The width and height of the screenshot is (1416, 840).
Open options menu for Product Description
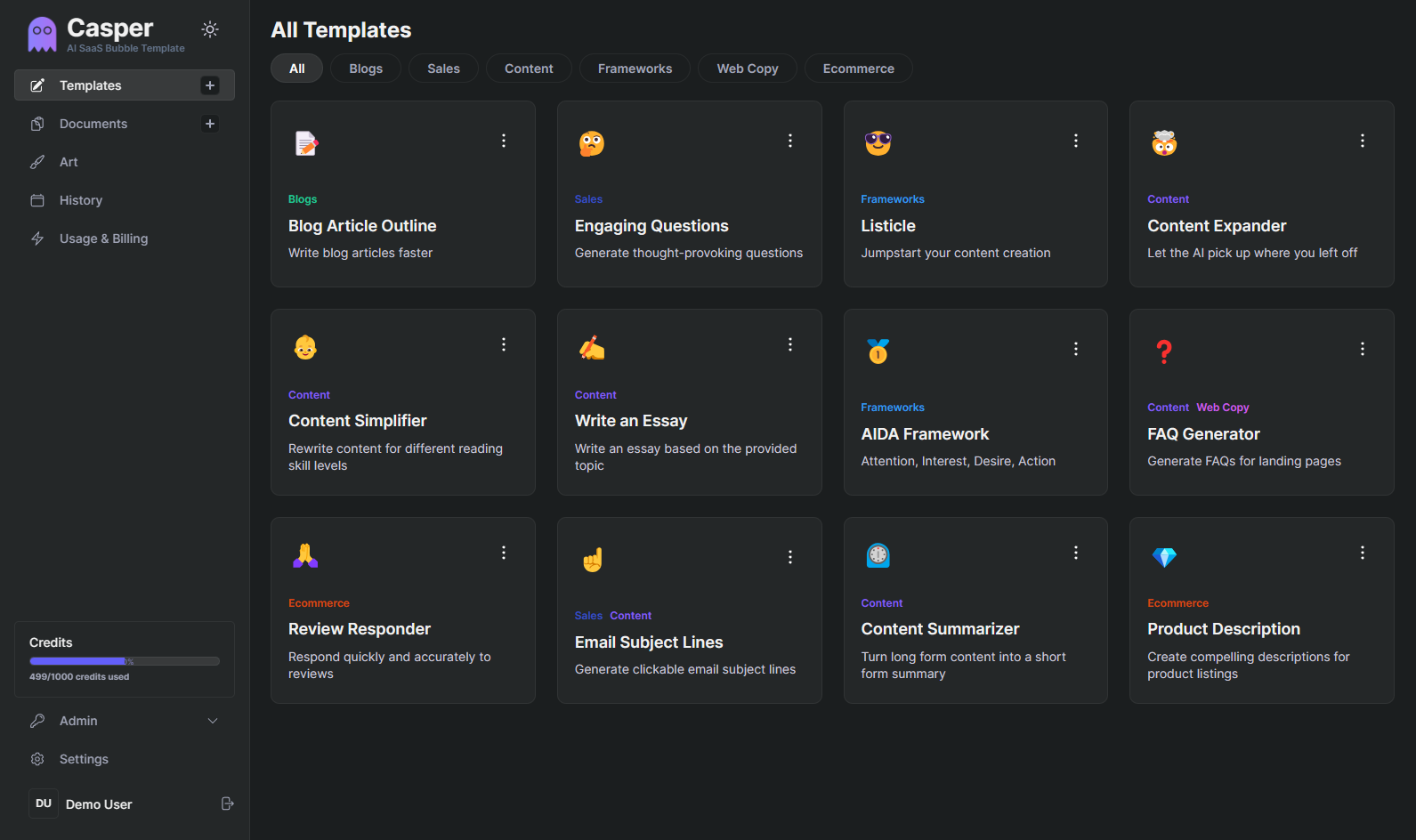tap(1363, 553)
